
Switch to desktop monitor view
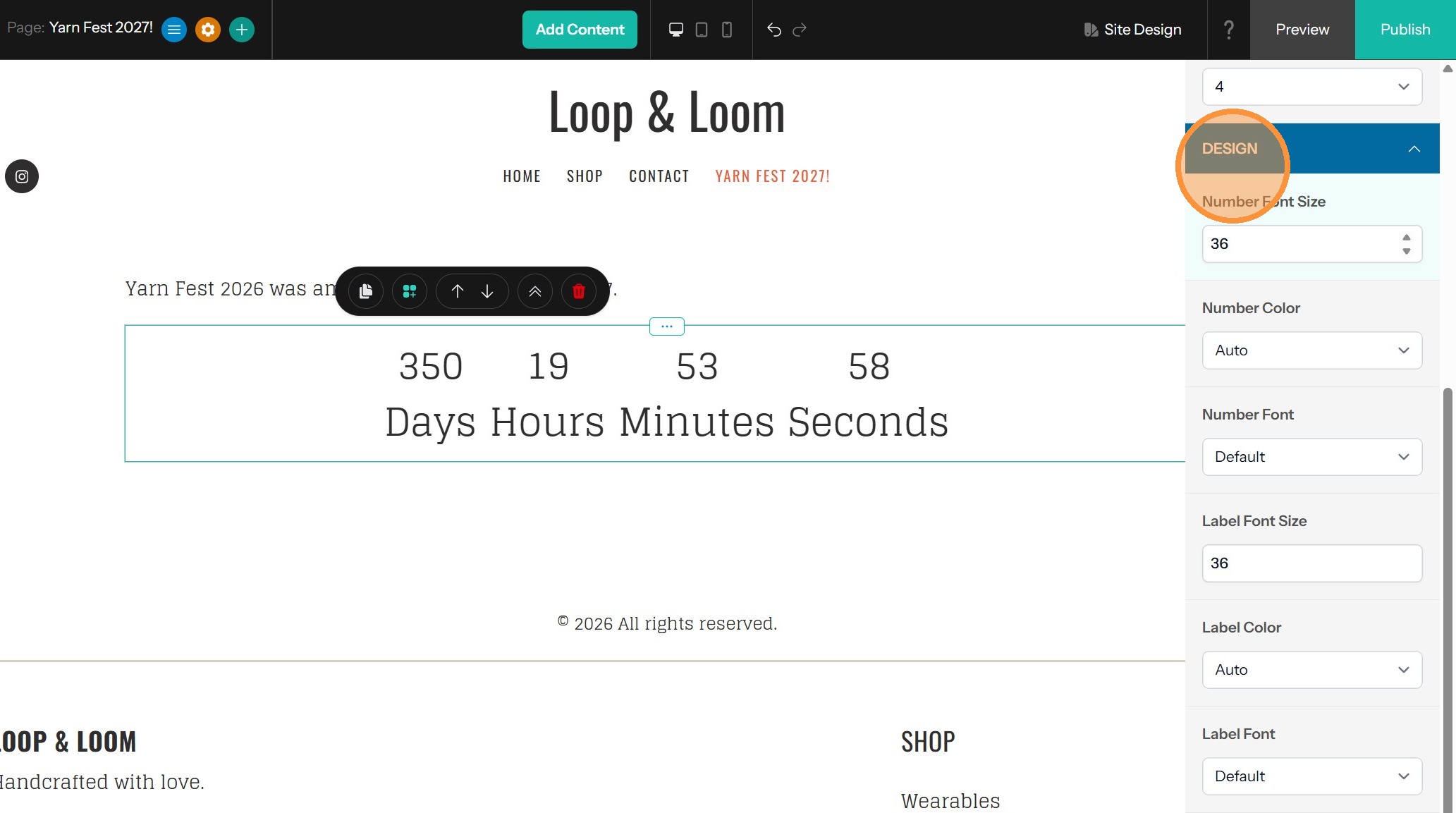point(675,30)
